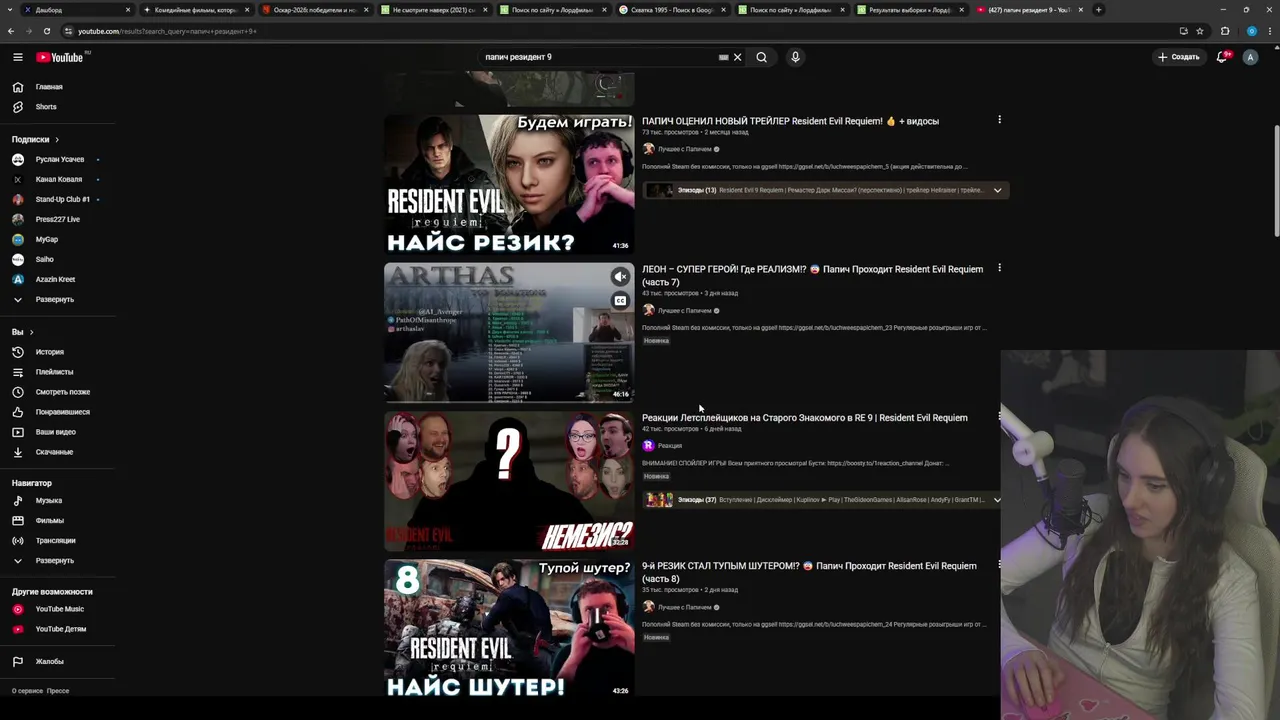The height and width of the screenshot is (720, 1280).
Task: Open notifications bell
Action: [x=1222, y=57]
